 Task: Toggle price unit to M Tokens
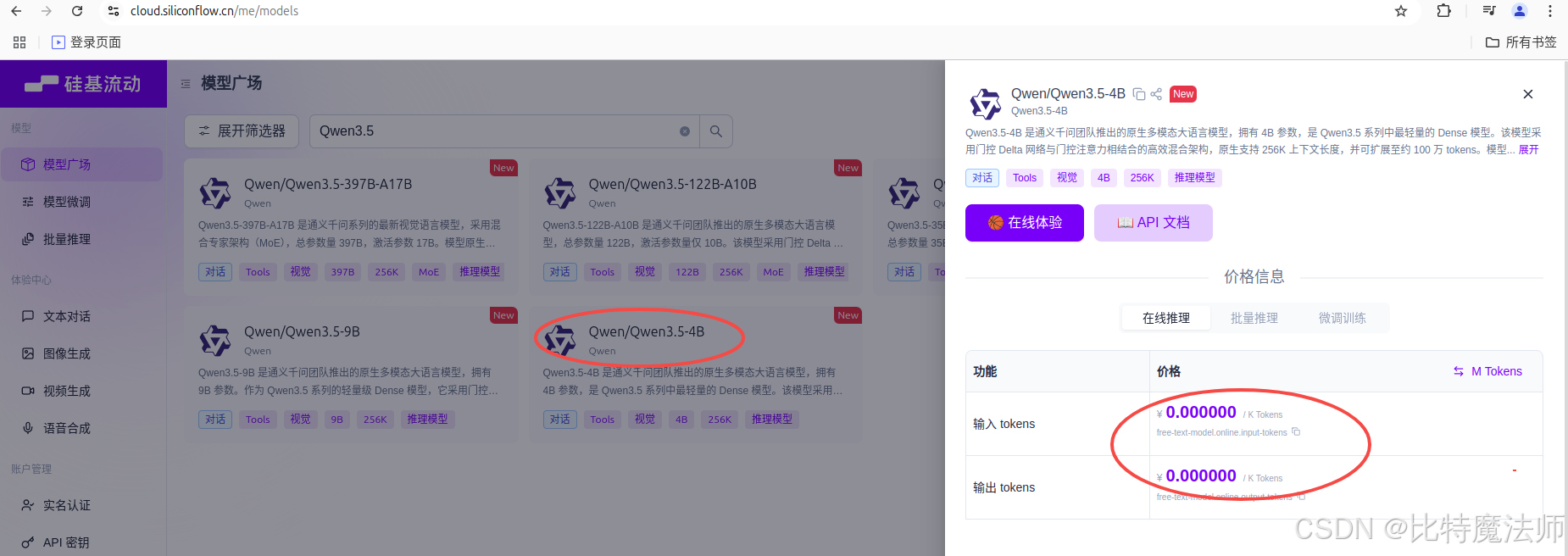[1488, 371]
